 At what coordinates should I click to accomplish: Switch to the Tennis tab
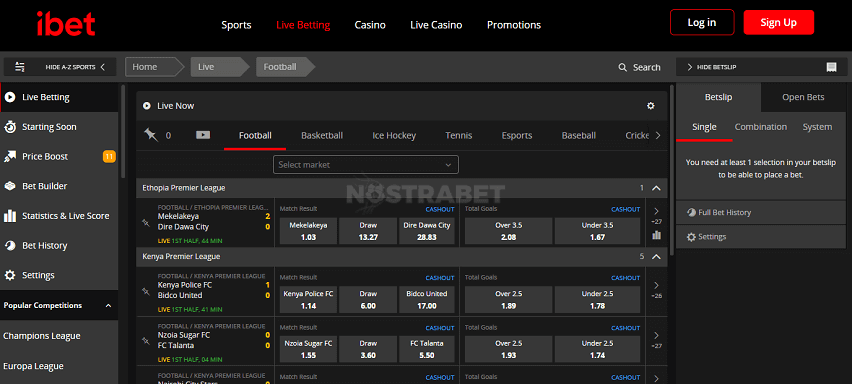point(459,136)
